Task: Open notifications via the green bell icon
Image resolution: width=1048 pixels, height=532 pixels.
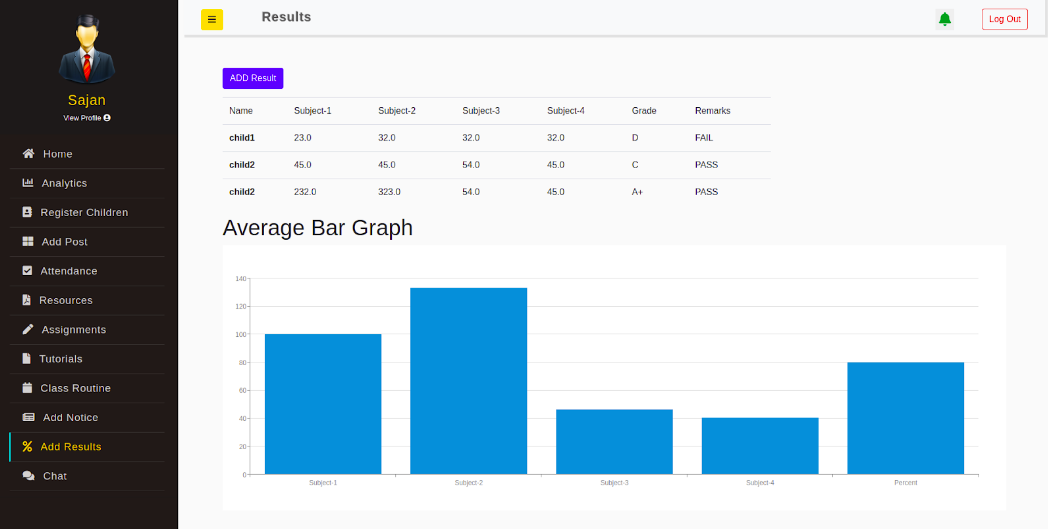Action: [x=944, y=19]
